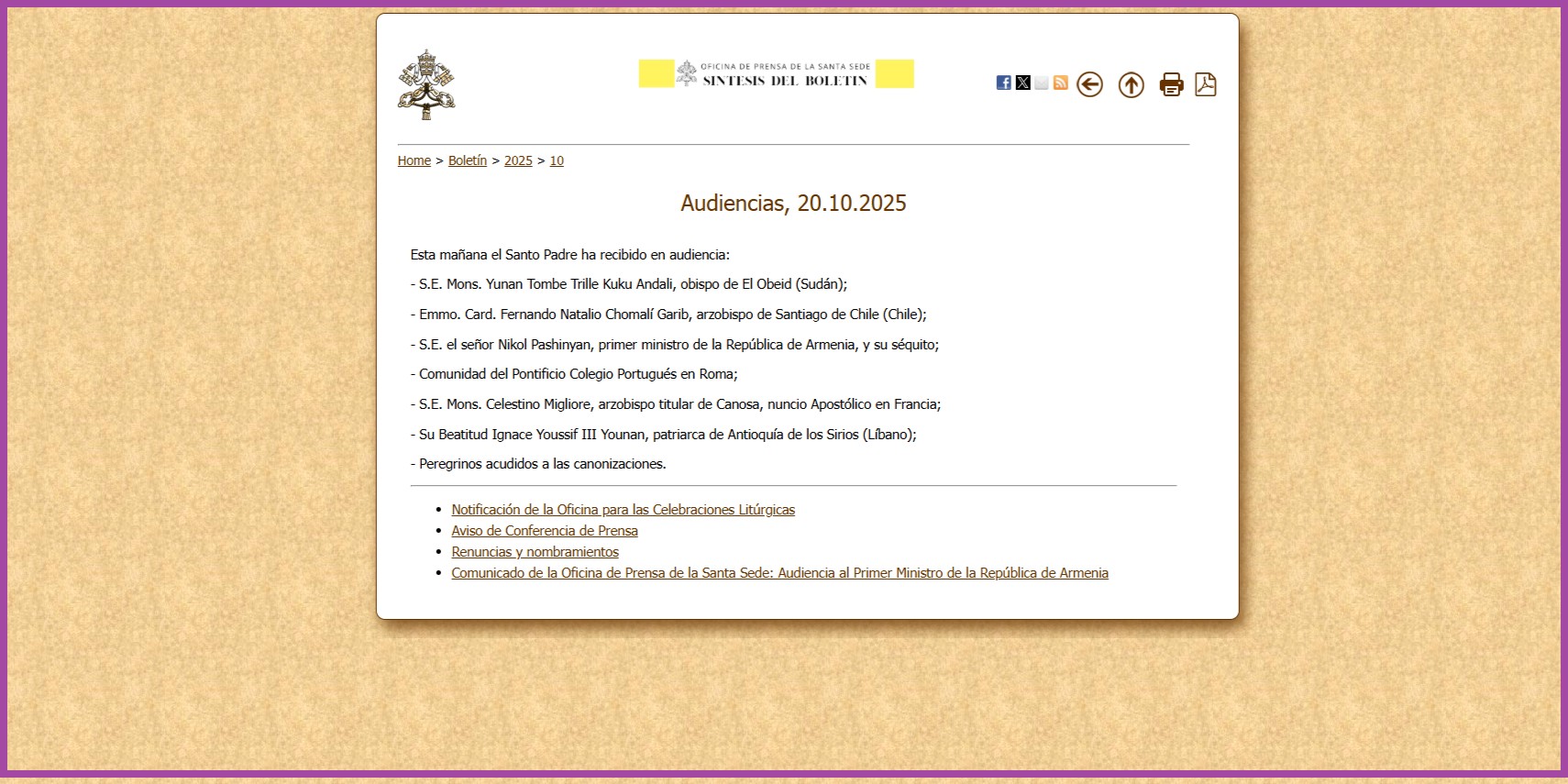
Task: Download the bulletin as PDF
Action: coord(1206,84)
